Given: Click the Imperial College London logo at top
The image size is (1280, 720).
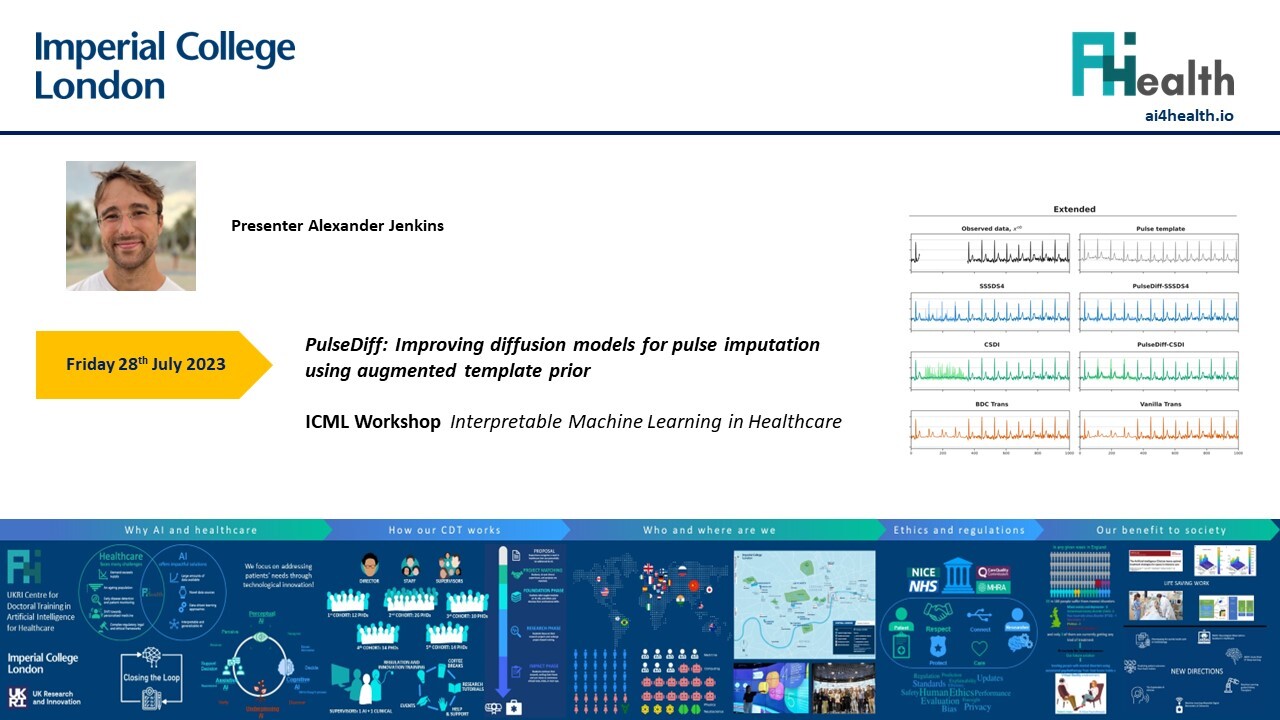Looking at the screenshot, I should tap(165, 65).
